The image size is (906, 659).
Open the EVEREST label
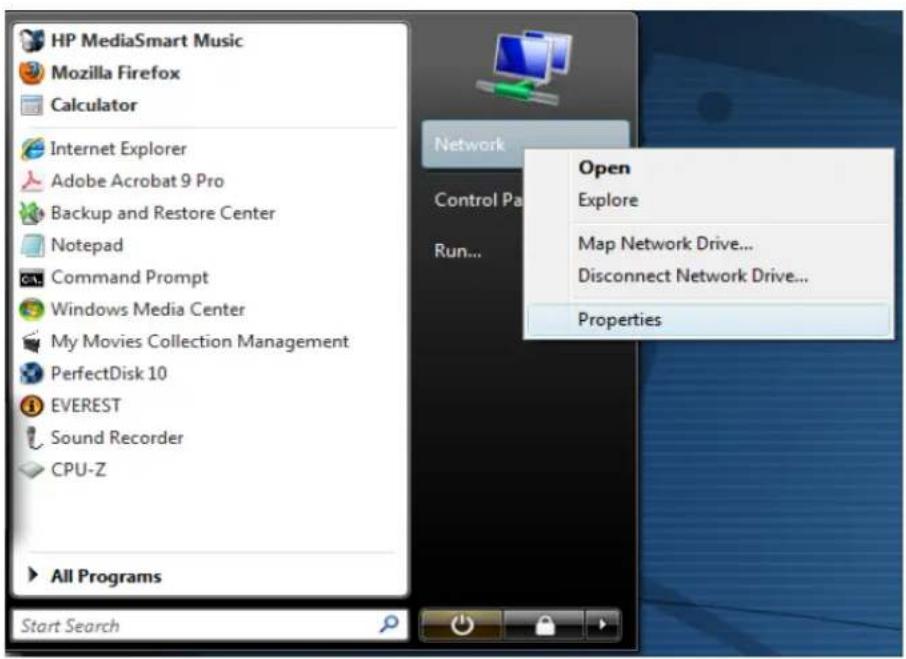pyautogui.click(x=86, y=406)
